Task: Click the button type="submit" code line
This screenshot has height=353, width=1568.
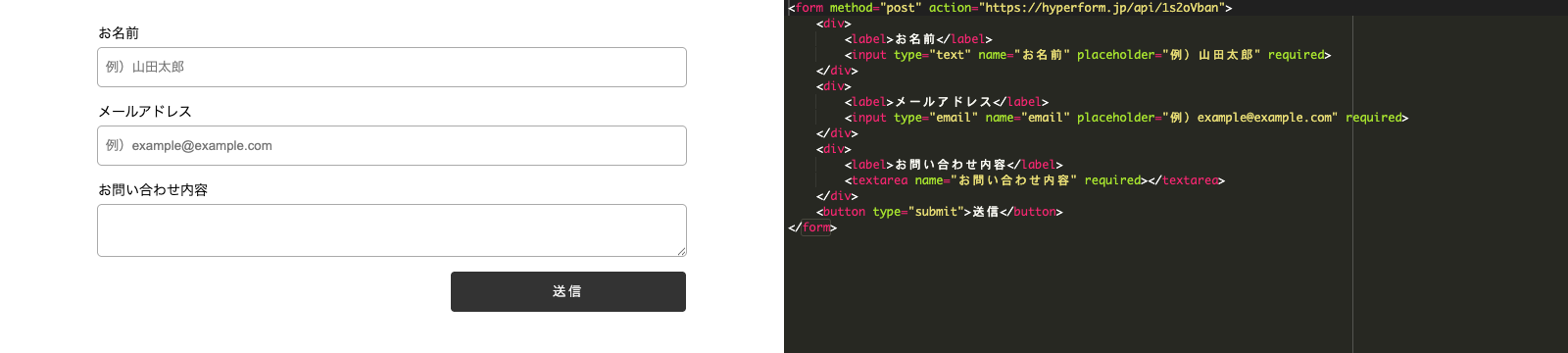Action: 940,212
